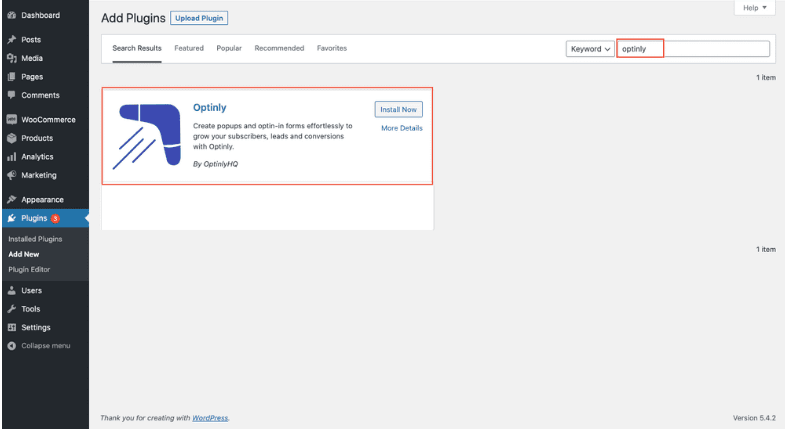
Task: Click the Posts pushpin icon
Action: point(12,40)
